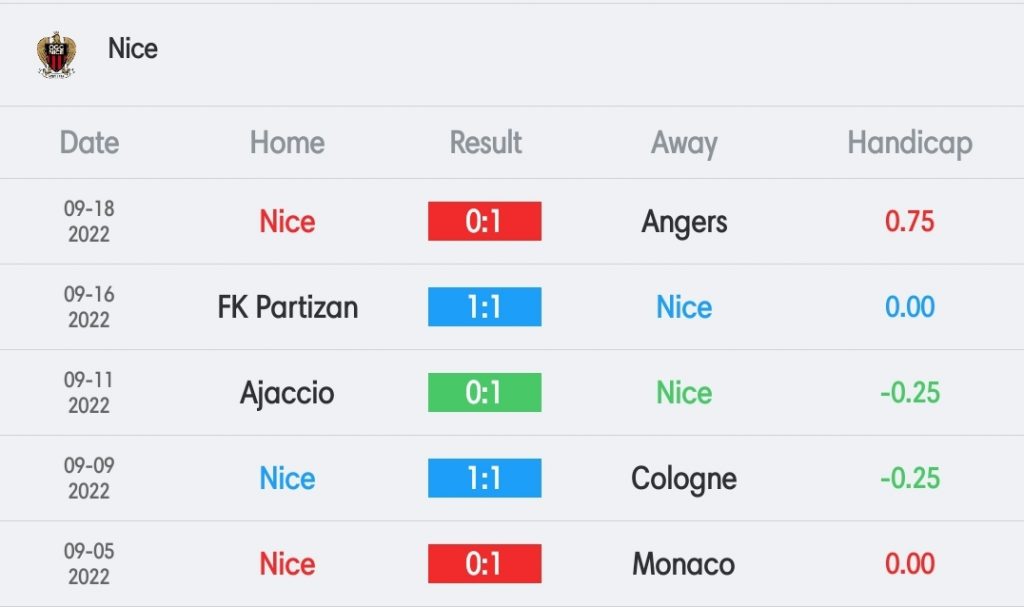
Task: Select the 09-11 2022 match date
Action: 89,392
